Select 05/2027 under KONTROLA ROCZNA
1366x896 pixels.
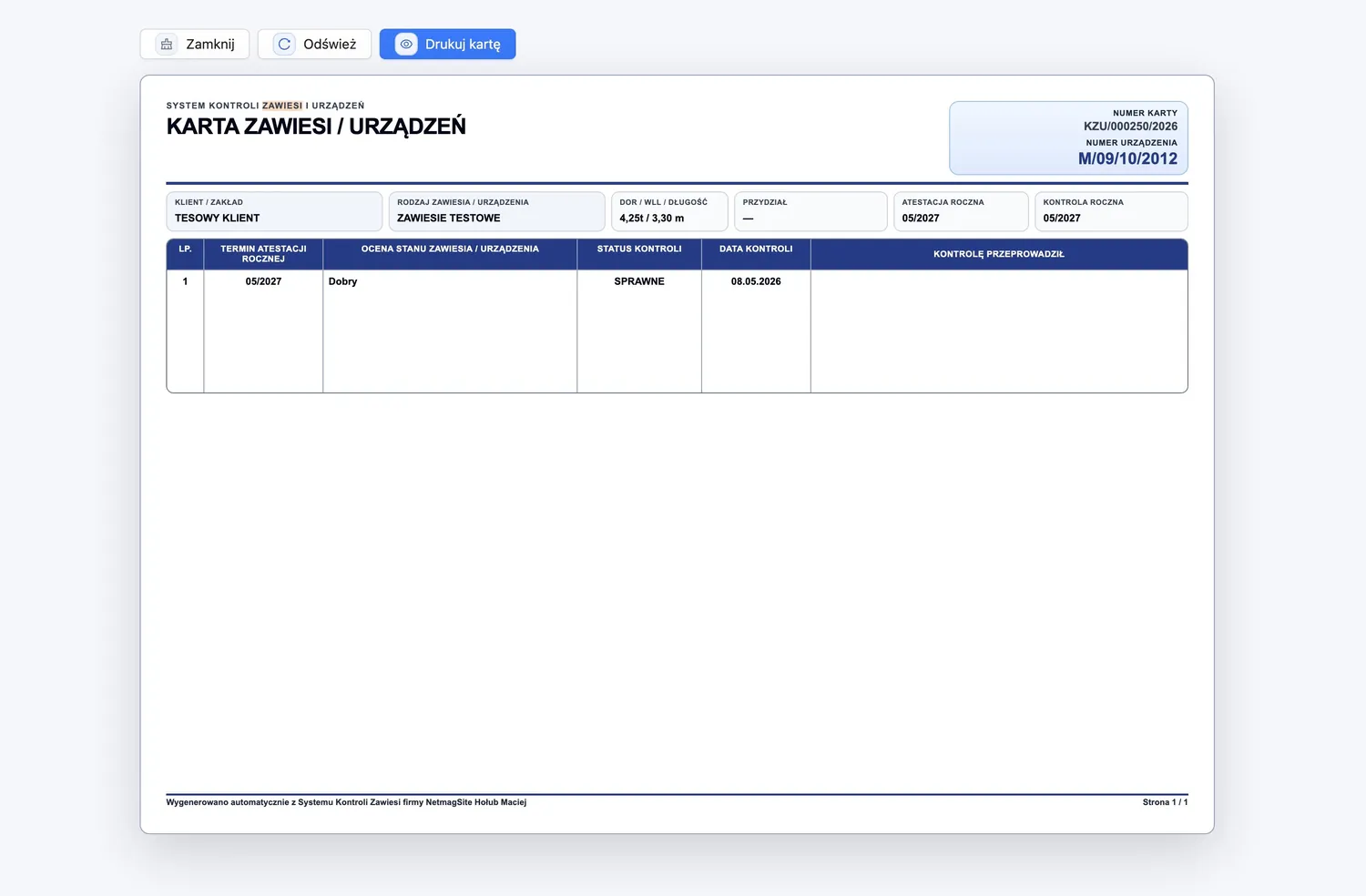point(1061,219)
